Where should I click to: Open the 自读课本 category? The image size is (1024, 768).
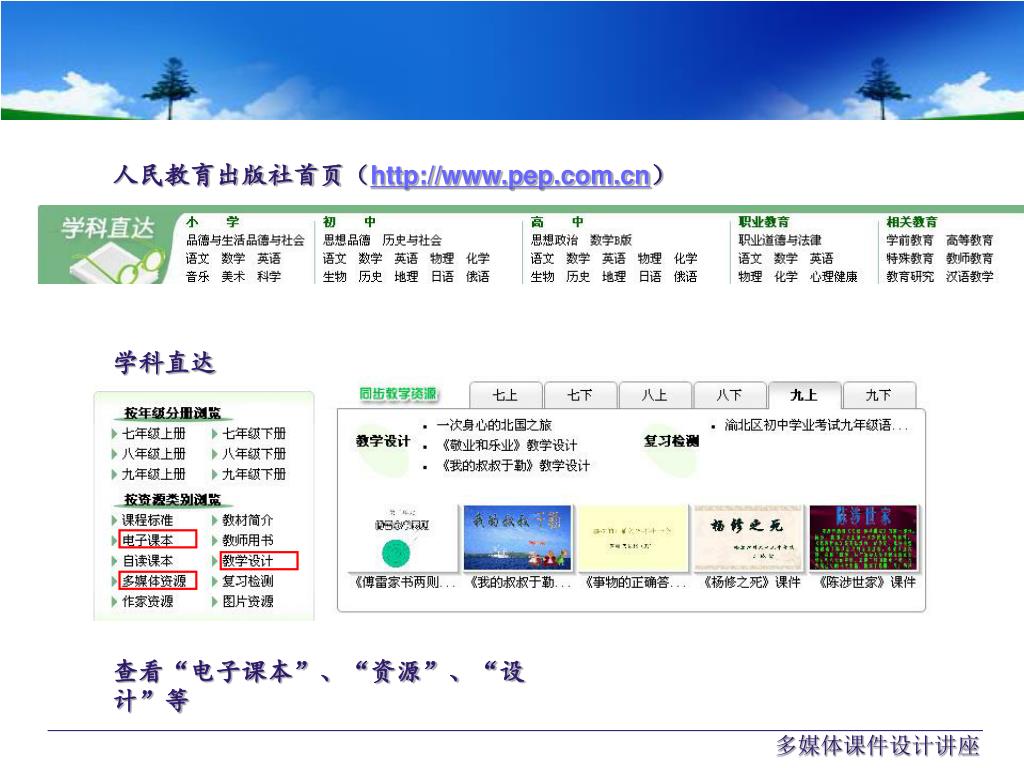(148, 561)
